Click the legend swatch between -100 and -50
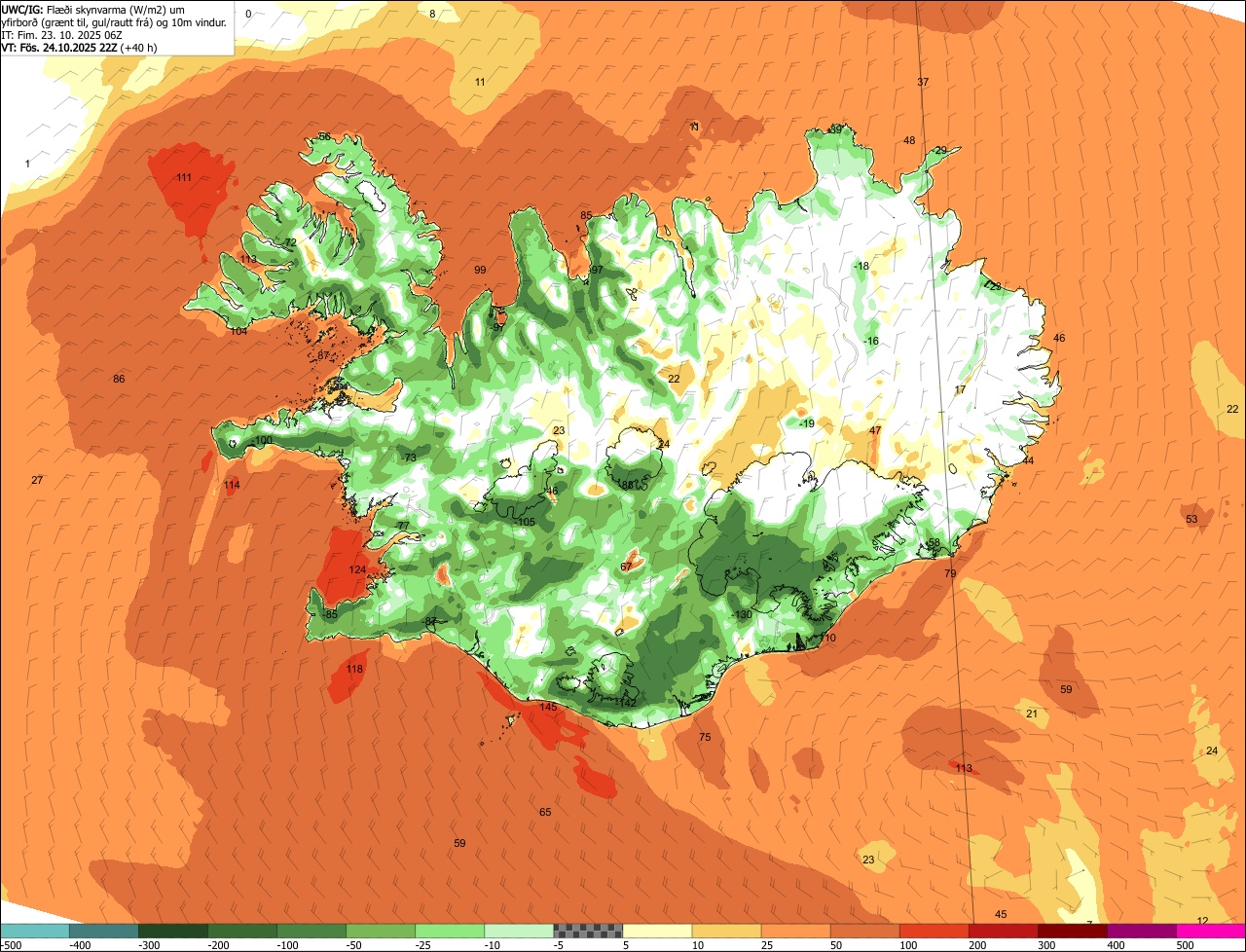1246x952 pixels. (312, 931)
